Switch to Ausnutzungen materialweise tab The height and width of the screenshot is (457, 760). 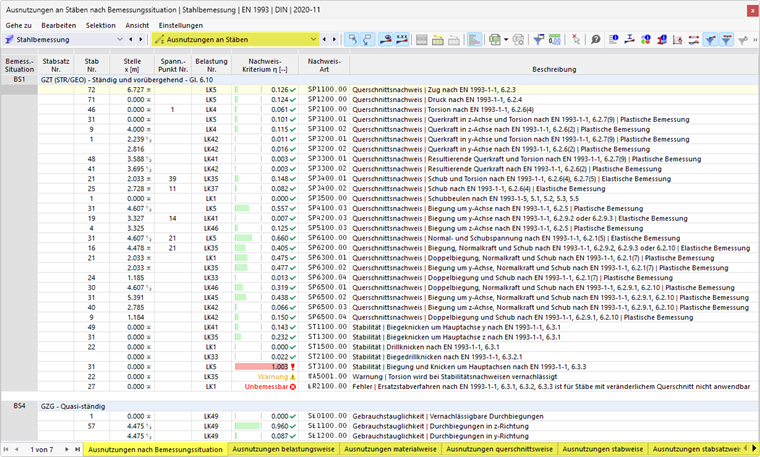point(391,449)
